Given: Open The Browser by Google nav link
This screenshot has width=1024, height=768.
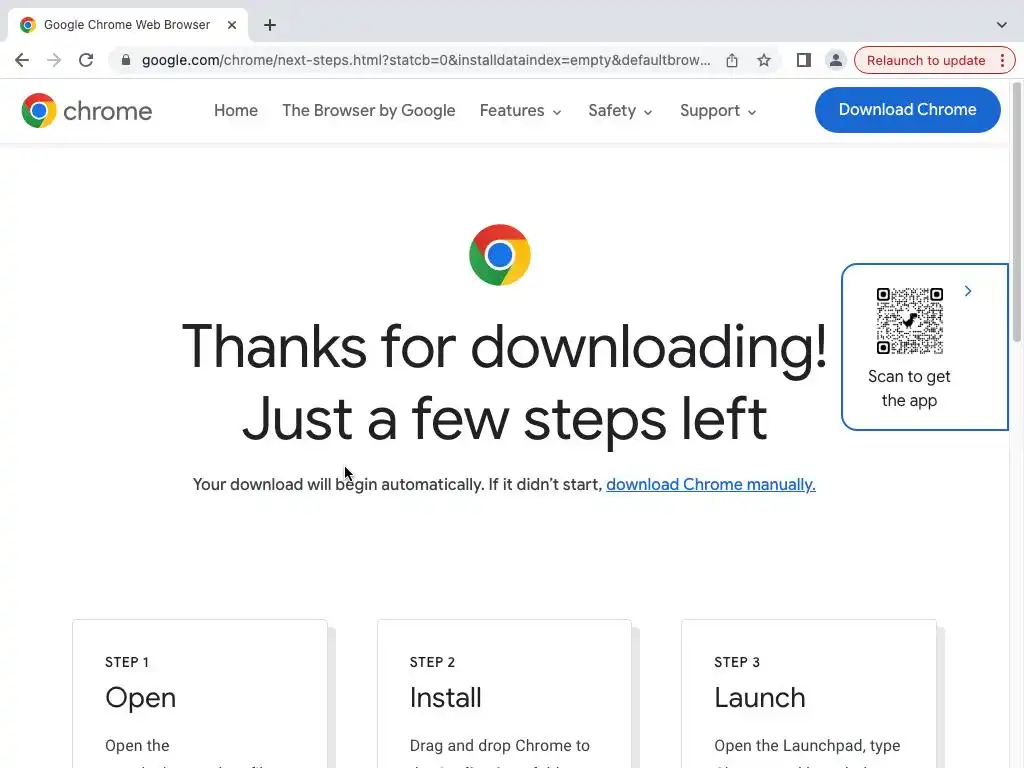Looking at the screenshot, I should (x=368, y=110).
